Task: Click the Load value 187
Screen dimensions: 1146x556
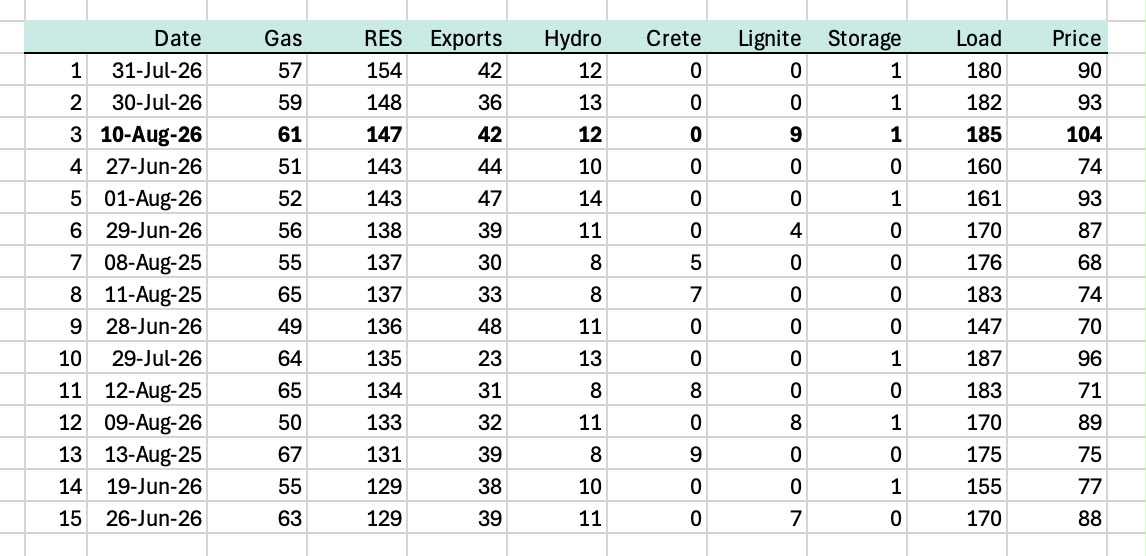Action: pyautogui.click(x=957, y=359)
